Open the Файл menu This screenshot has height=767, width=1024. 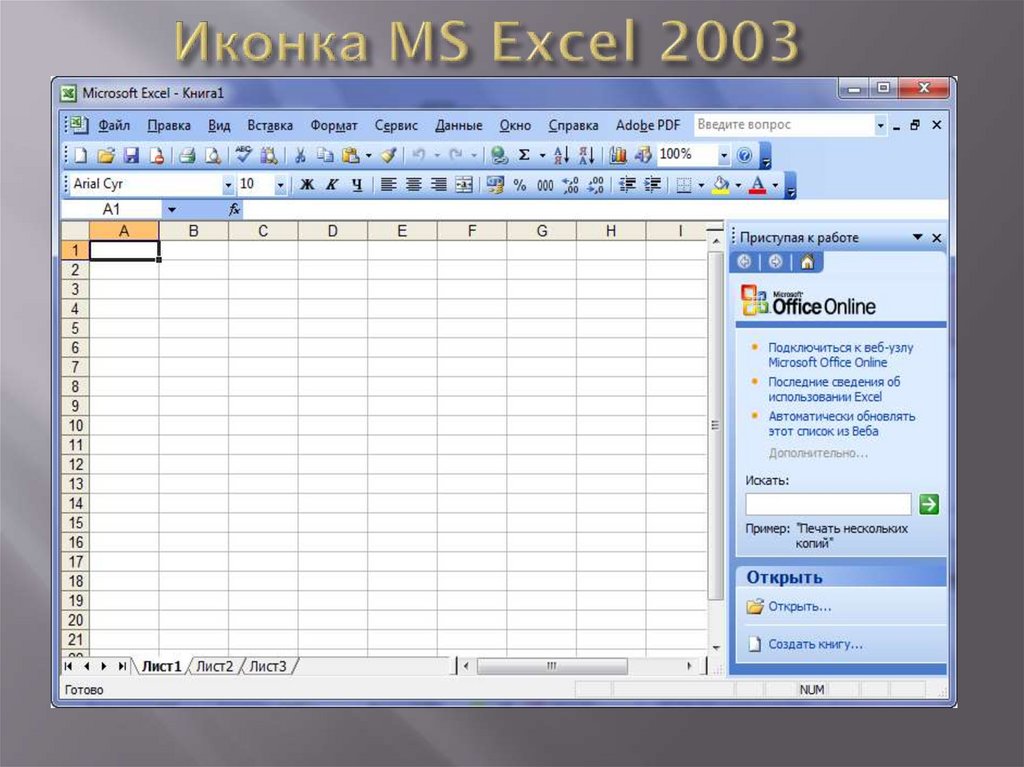tap(114, 125)
